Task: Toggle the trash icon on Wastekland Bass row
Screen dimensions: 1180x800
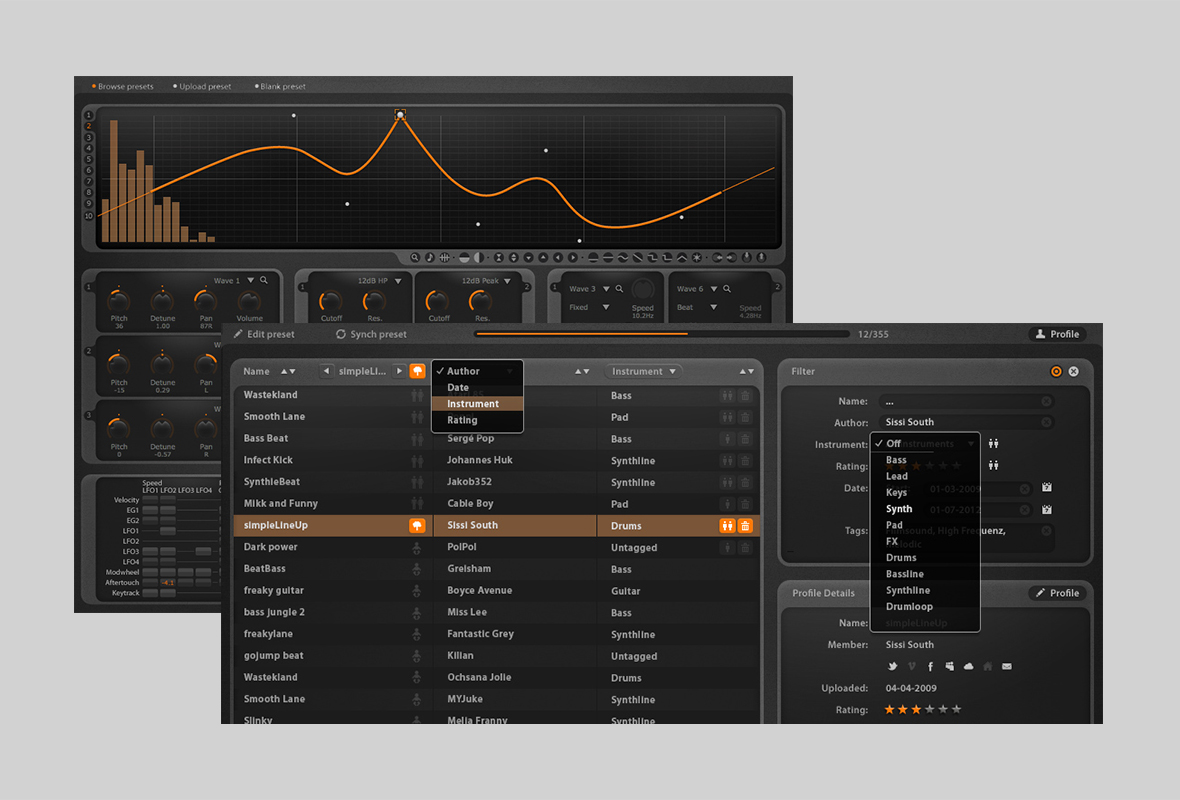Action: click(x=745, y=395)
